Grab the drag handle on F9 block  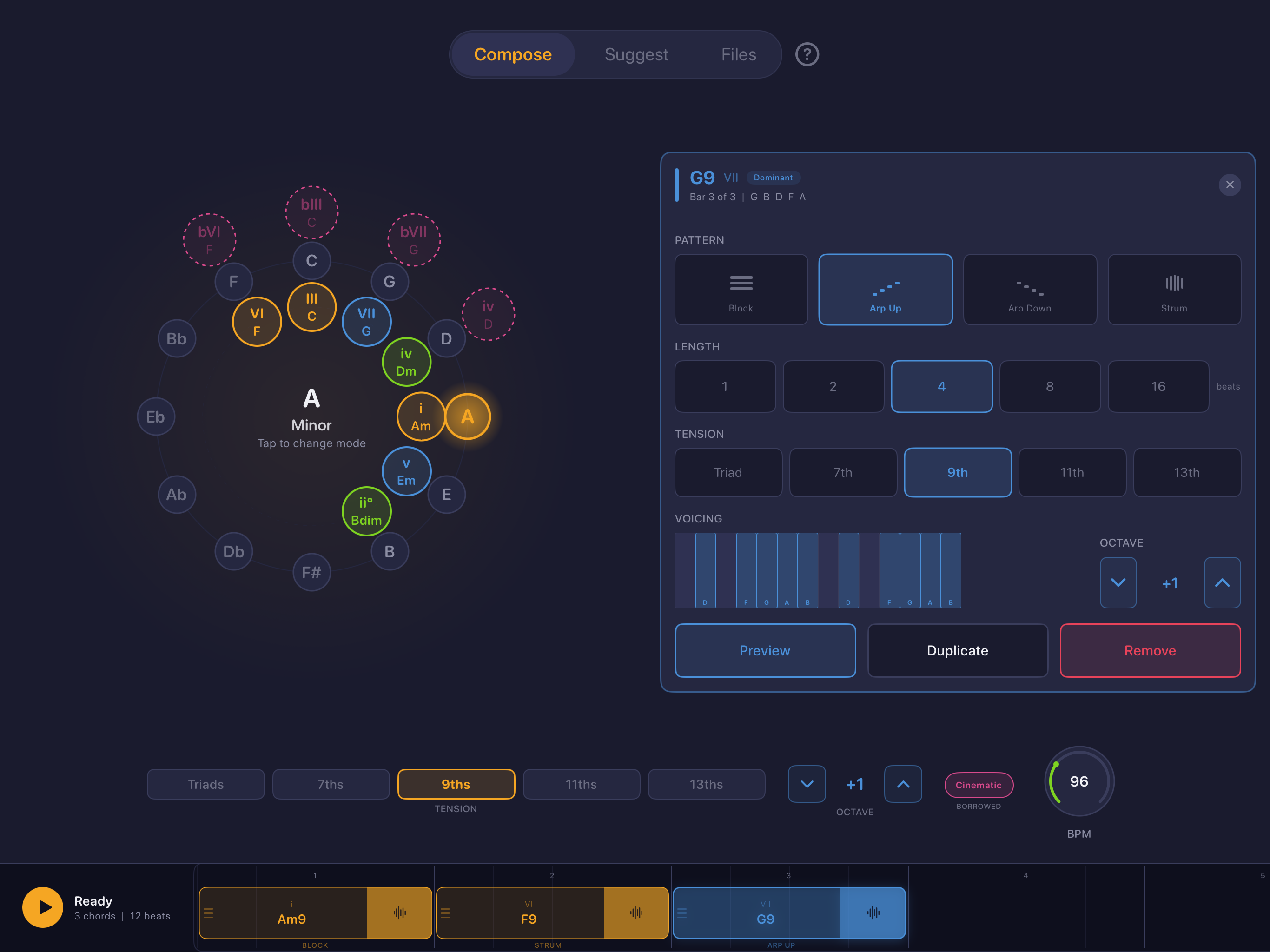445,913
